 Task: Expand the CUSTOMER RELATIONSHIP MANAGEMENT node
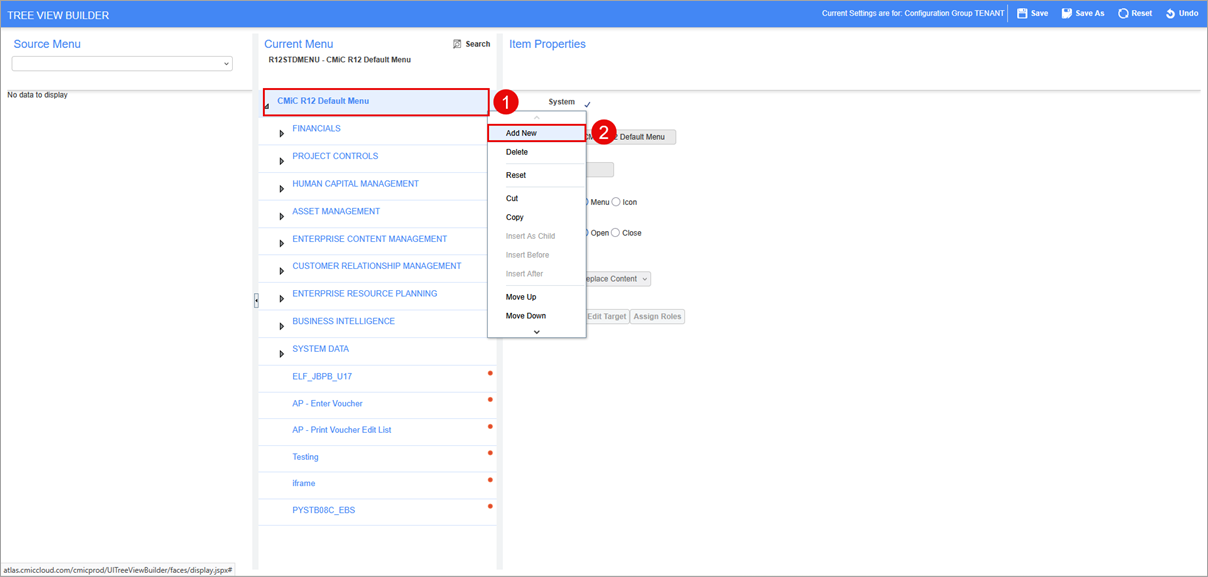coord(282,271)
